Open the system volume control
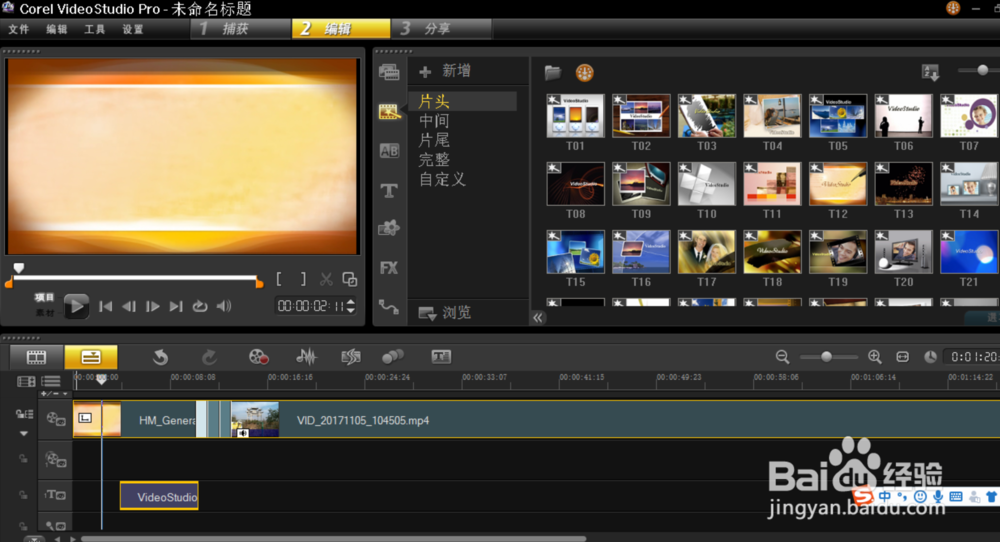Viewport: 1000px width, 542px height. (x=224, y=307)
